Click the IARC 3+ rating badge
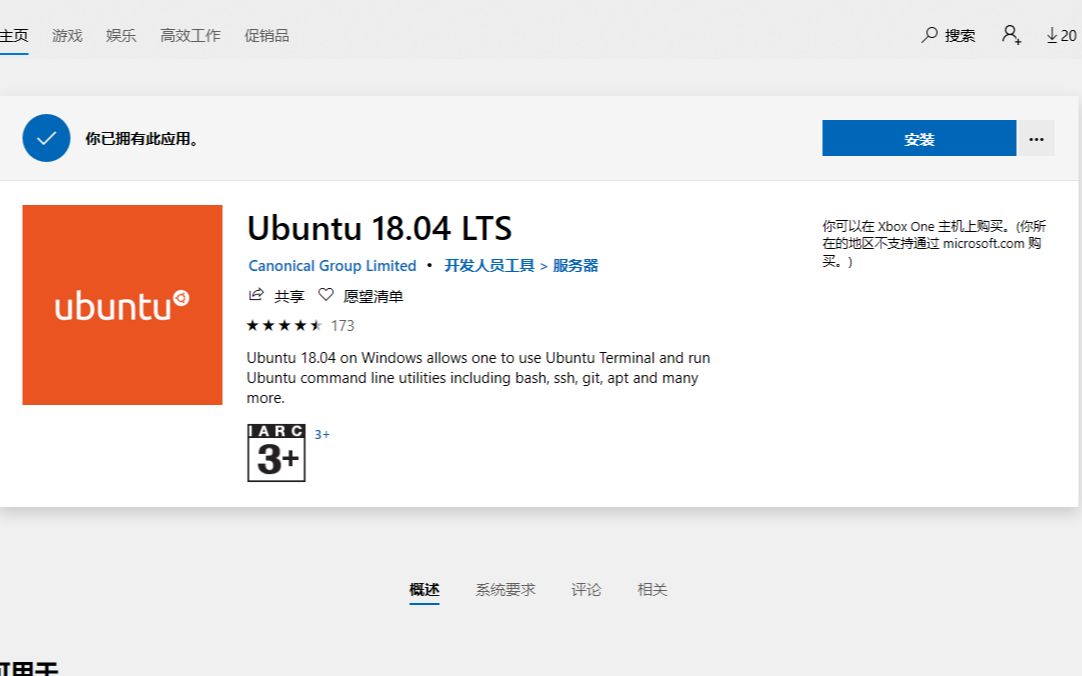 (x=276, y=453)
